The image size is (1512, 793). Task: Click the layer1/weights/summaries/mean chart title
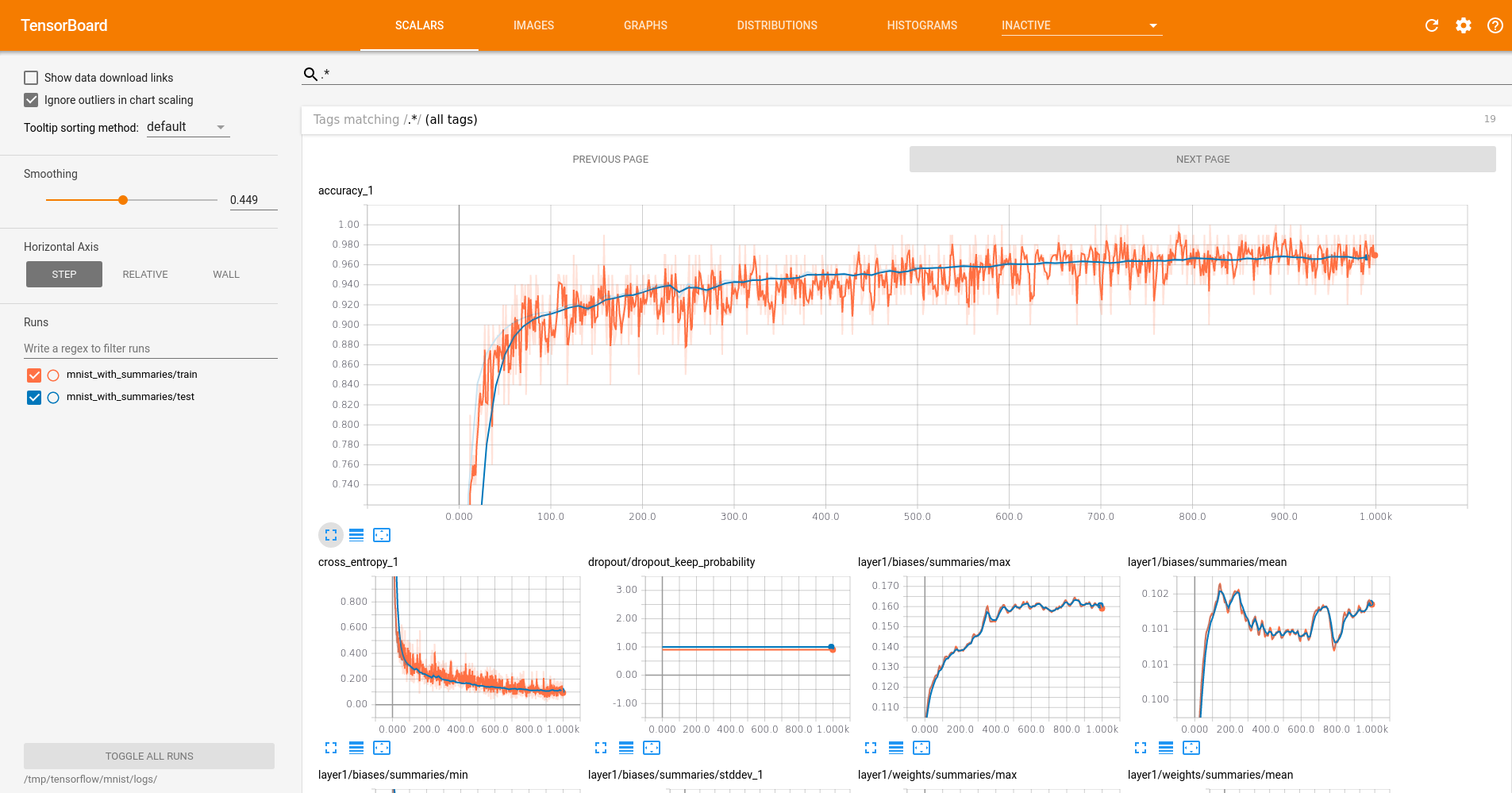(1210, 775)
